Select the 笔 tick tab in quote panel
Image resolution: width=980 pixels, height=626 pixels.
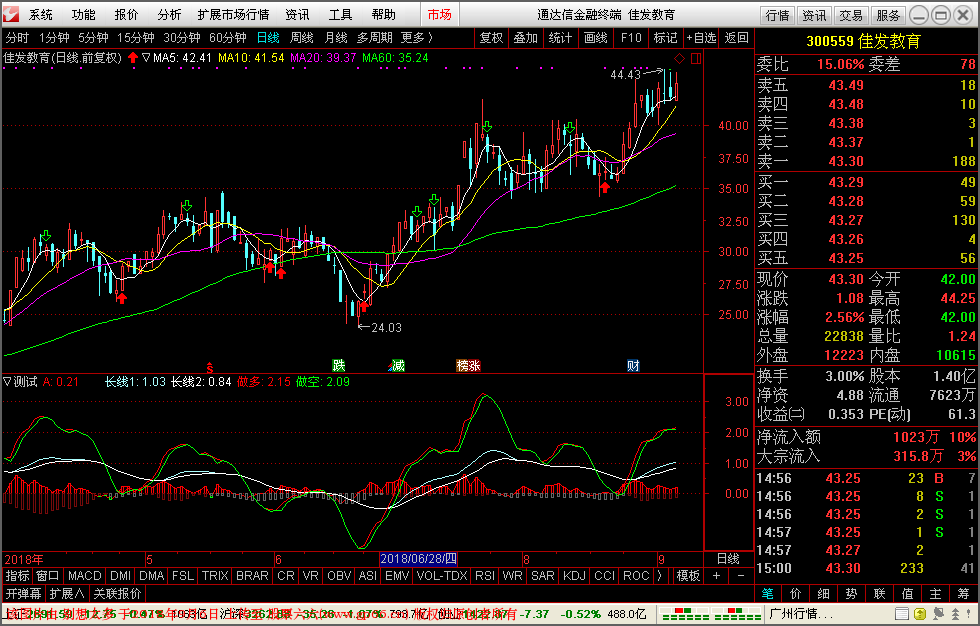pos(768,593)
